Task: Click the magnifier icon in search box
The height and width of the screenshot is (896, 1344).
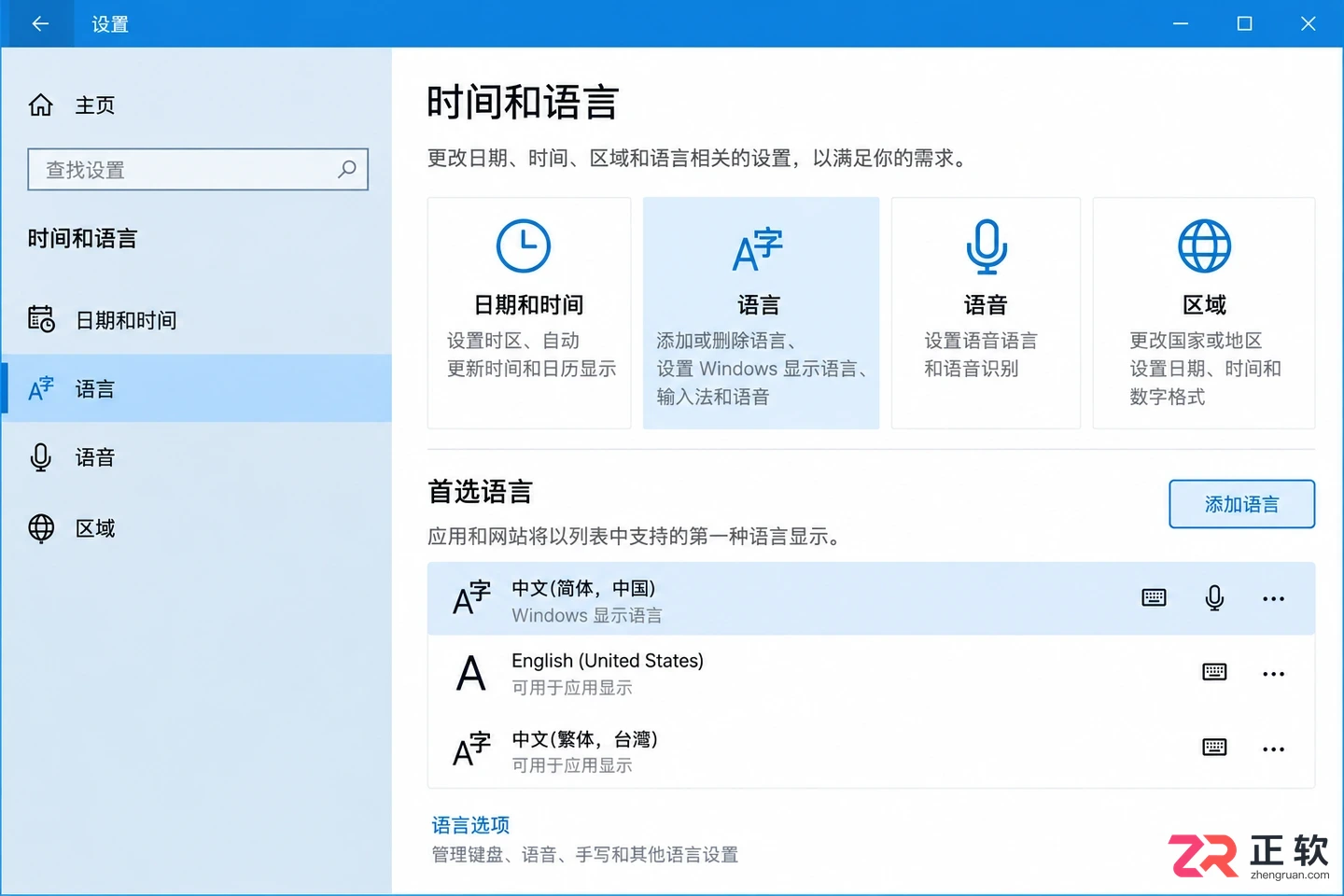Action: click(x=347, y=169)
